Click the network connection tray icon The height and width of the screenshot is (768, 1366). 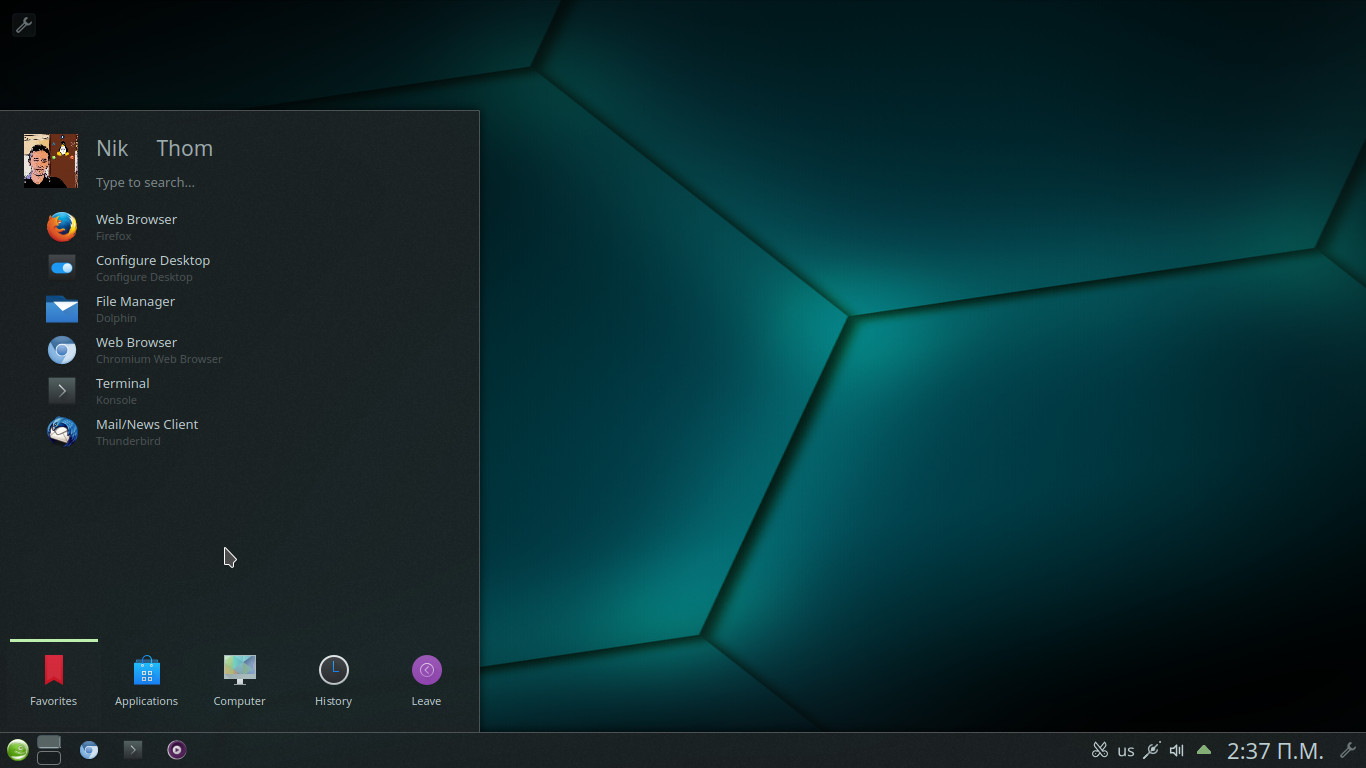pos(1152,750)
